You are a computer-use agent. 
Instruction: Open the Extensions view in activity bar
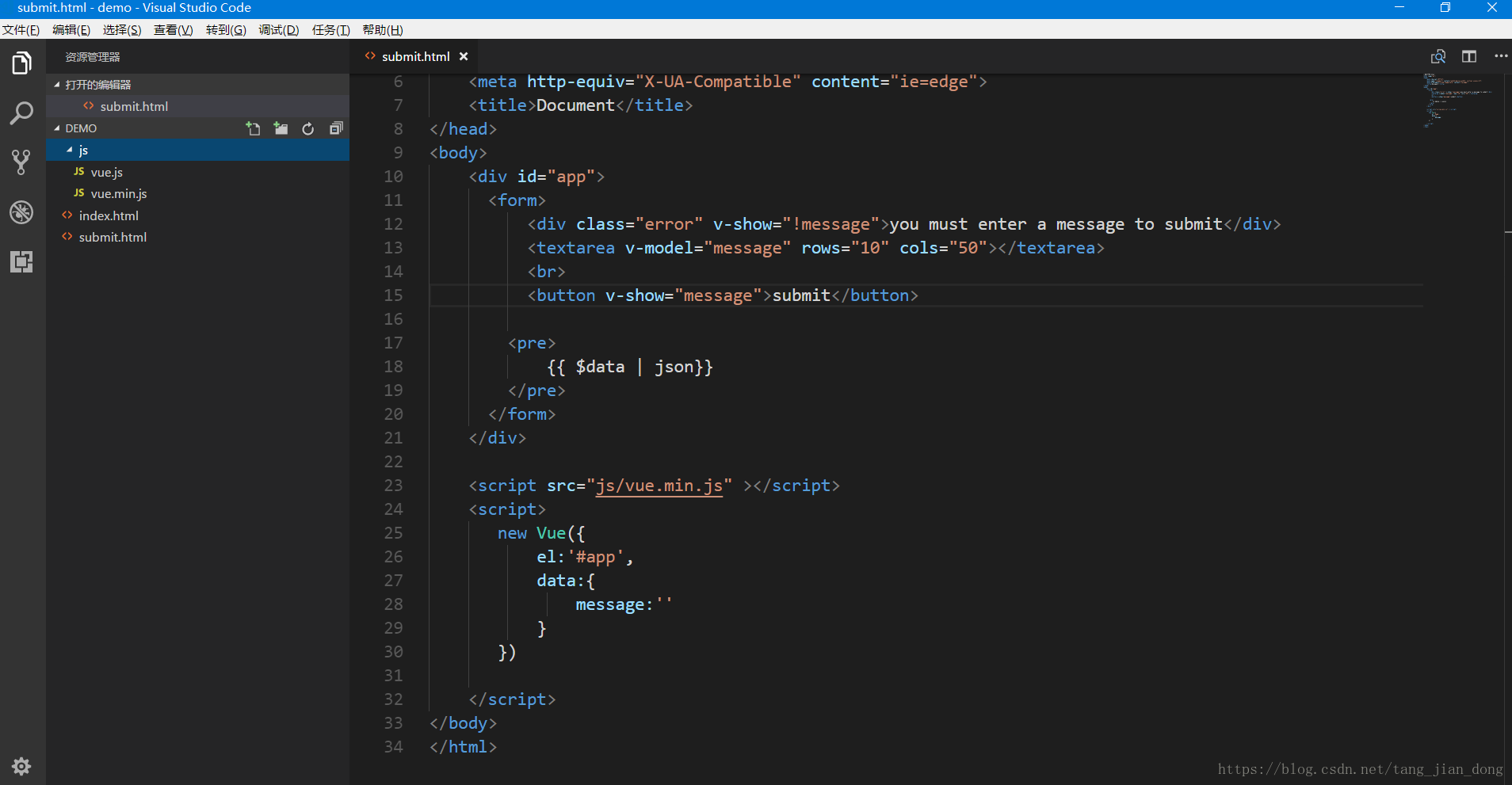coord(22,261)
